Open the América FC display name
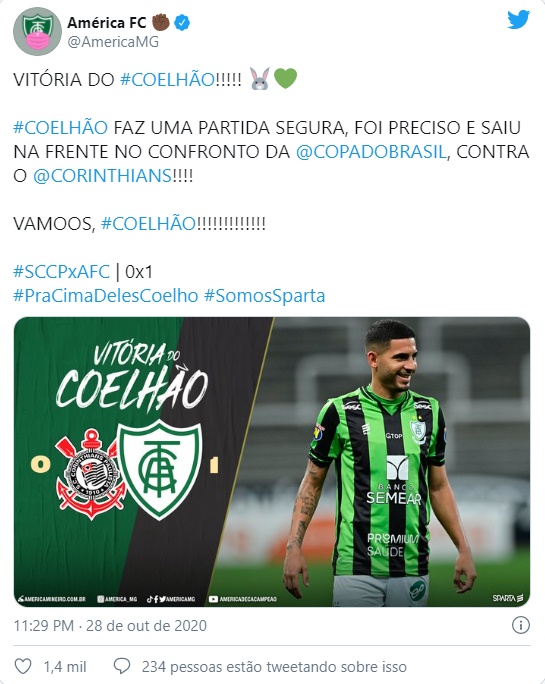This screenshot has height=684, width=545. point(106,22)
